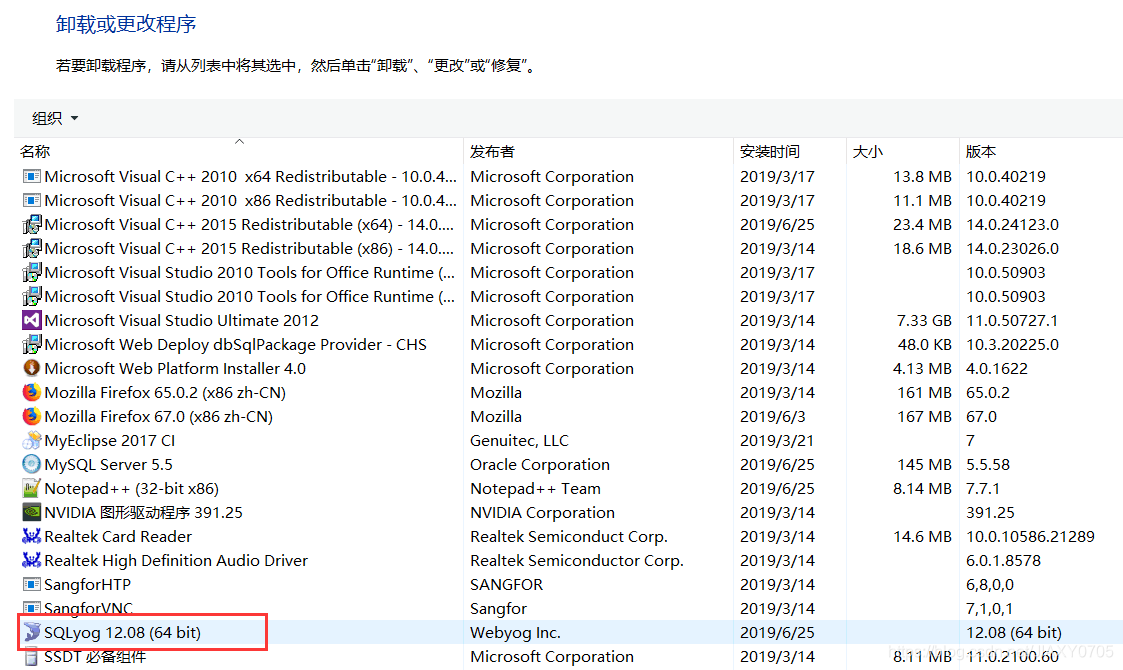Click the Visual Studio Ultimate 2012 icon
The height and width of the screenshot is (670, 1123).
[32, 320]
